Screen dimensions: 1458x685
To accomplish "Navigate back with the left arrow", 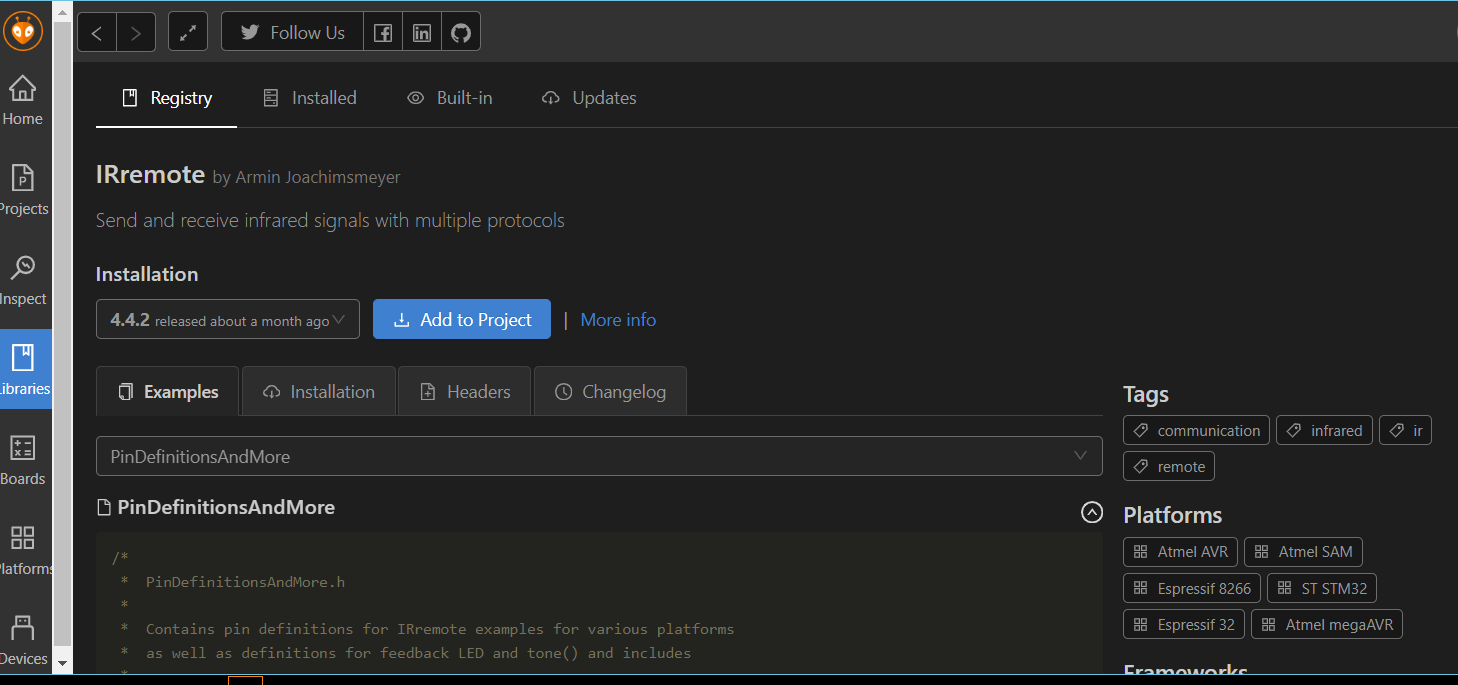I will click(97, 32).
